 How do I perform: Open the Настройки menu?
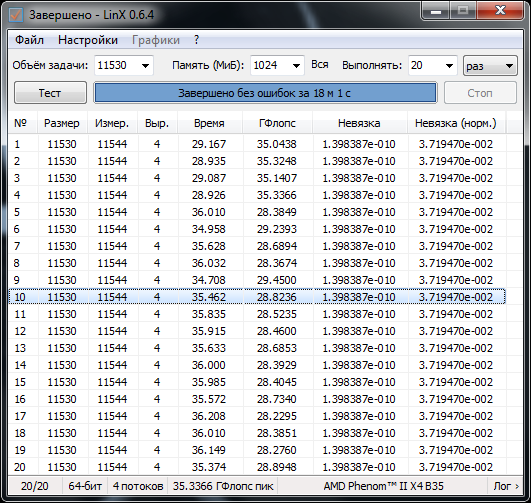(x=88, y=40)
